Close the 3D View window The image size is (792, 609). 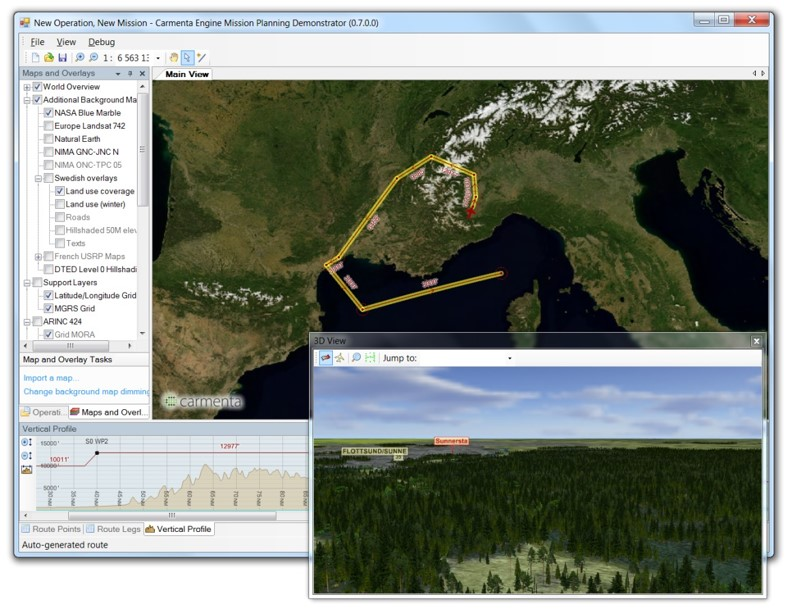(x=756, y=341)
